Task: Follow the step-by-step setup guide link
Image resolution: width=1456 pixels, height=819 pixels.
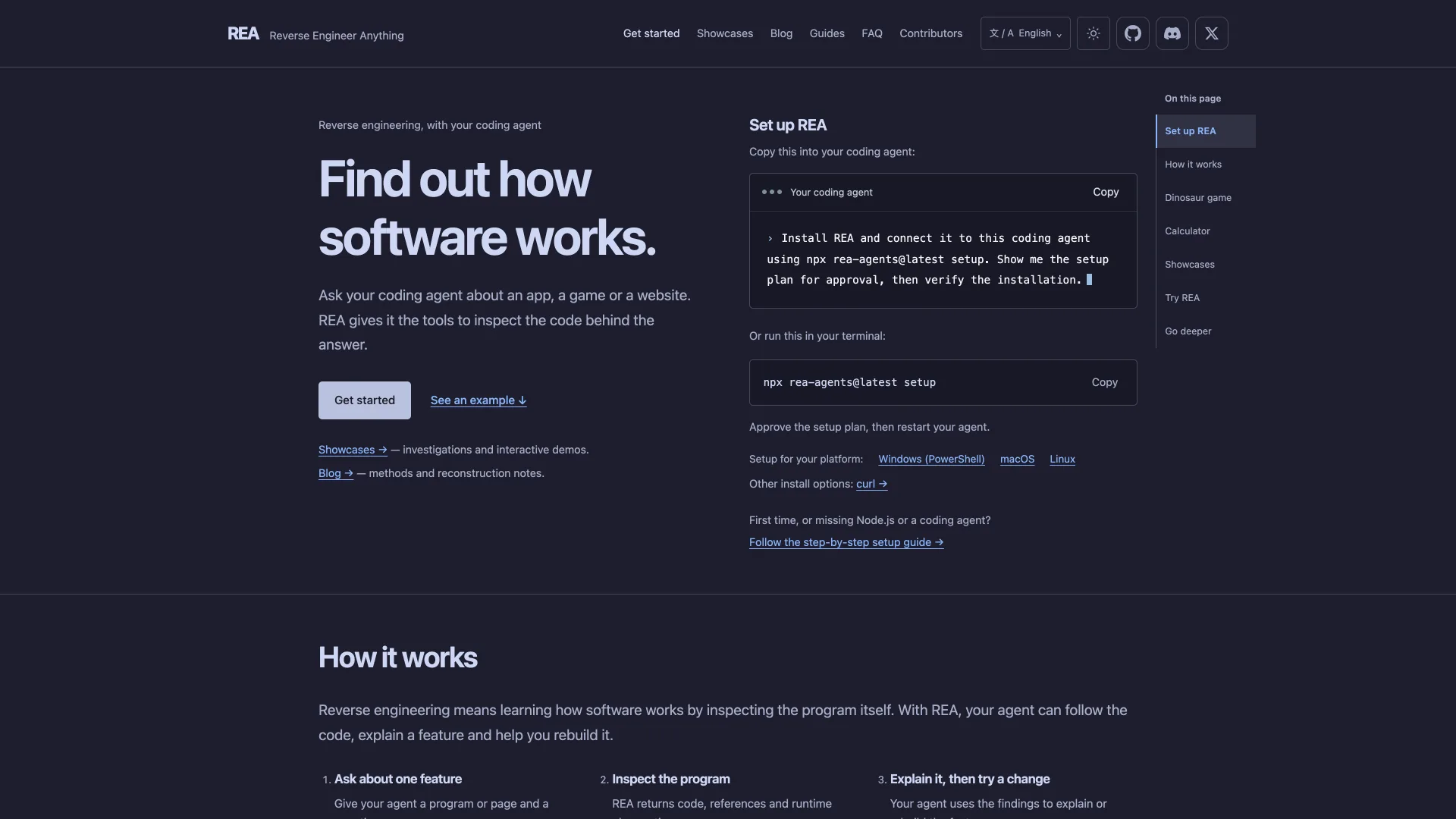Action: click(846, 542)
